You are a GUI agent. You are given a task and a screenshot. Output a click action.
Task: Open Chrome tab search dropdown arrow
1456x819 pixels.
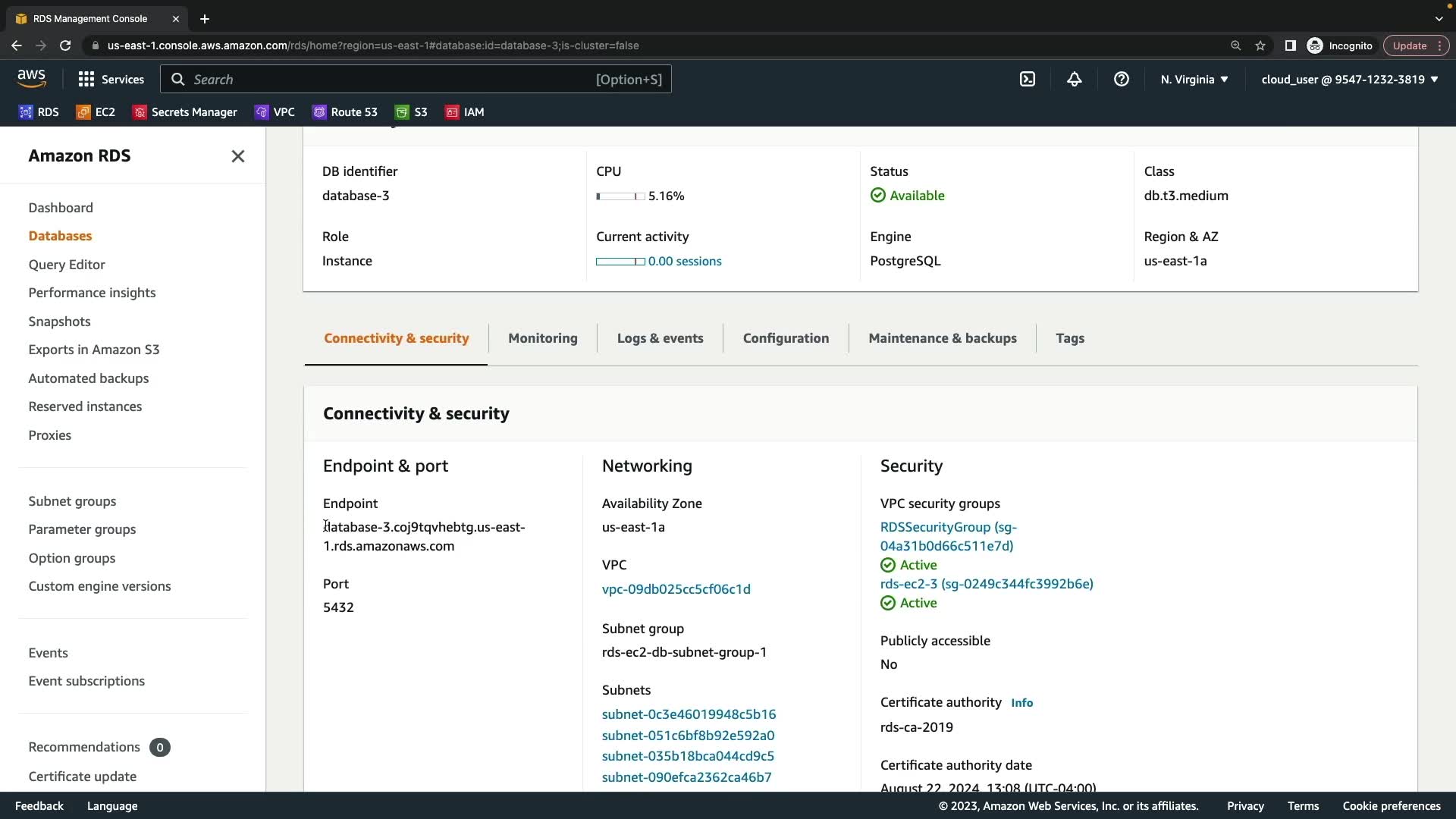pyautogui.click(x=1439, y=18)
